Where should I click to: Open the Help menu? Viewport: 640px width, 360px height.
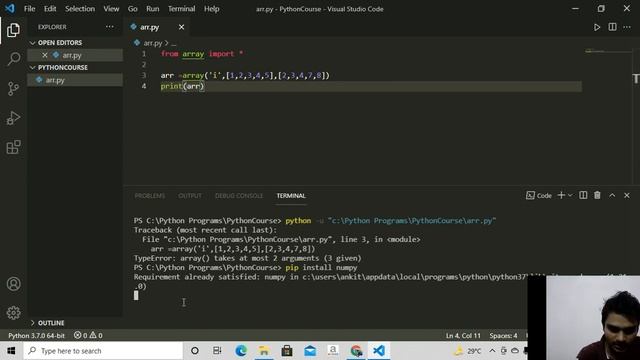click(x=211, y=9)
